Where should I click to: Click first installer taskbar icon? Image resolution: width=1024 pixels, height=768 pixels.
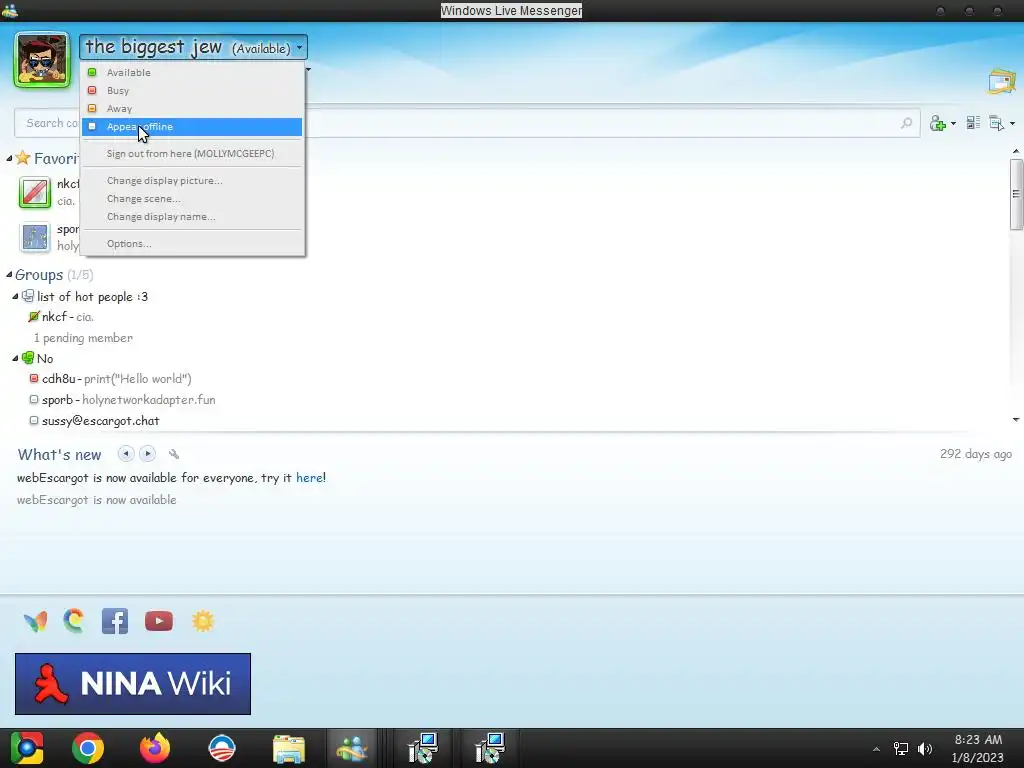pos(423,748)
